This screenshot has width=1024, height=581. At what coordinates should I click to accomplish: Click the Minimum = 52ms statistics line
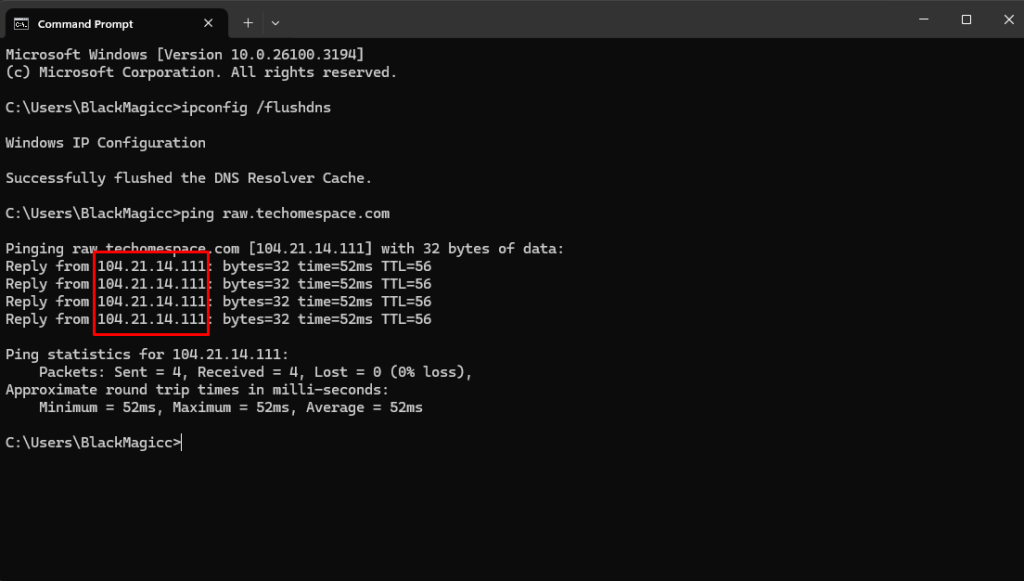point(231,407)
